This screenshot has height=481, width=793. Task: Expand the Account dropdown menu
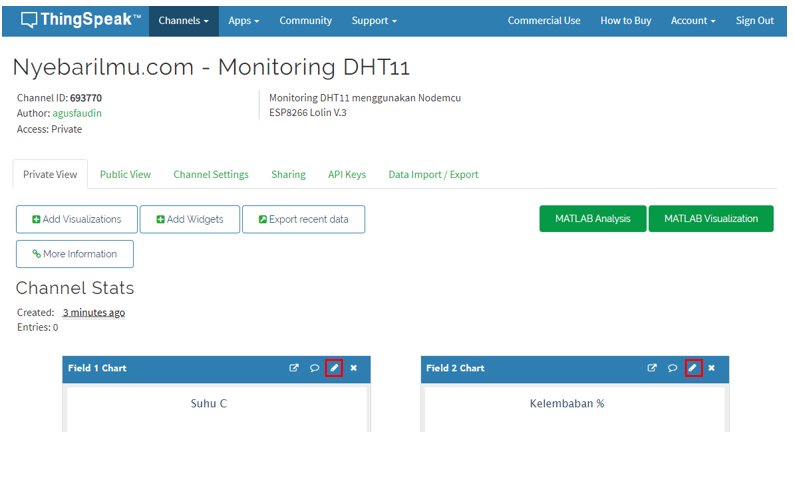(x=693, y=21)
